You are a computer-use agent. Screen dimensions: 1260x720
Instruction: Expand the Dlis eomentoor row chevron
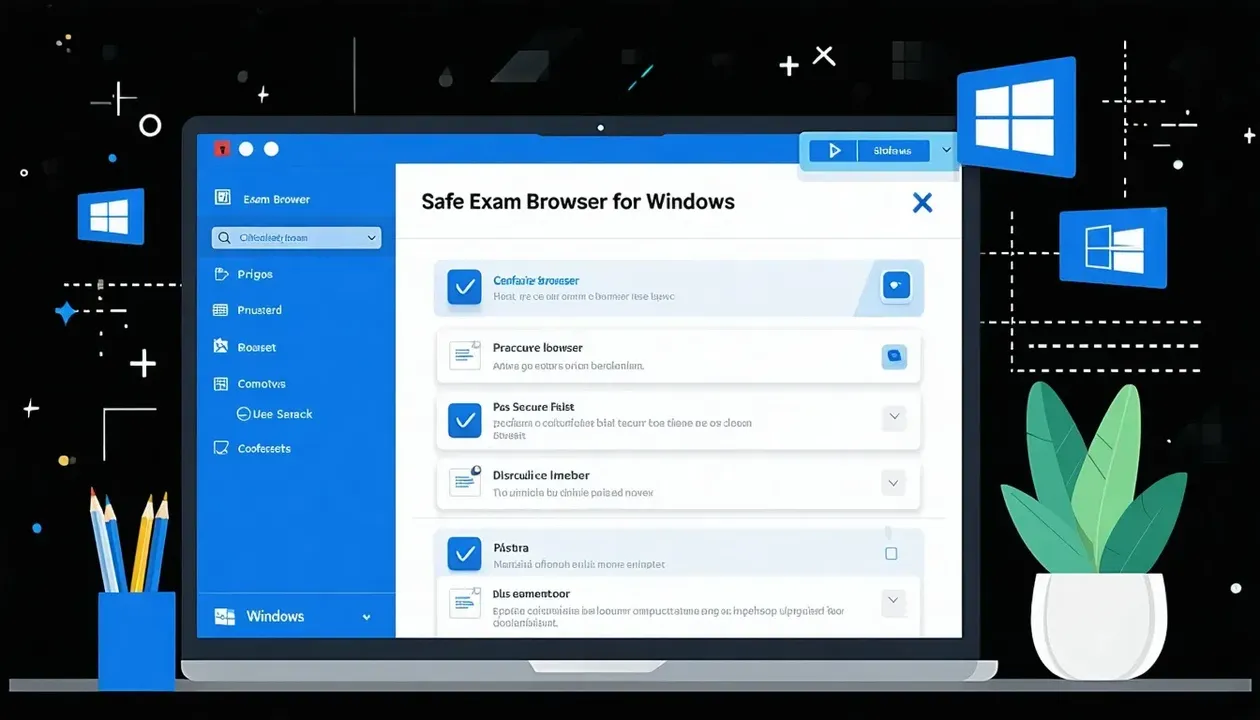[x=894, y=601]
